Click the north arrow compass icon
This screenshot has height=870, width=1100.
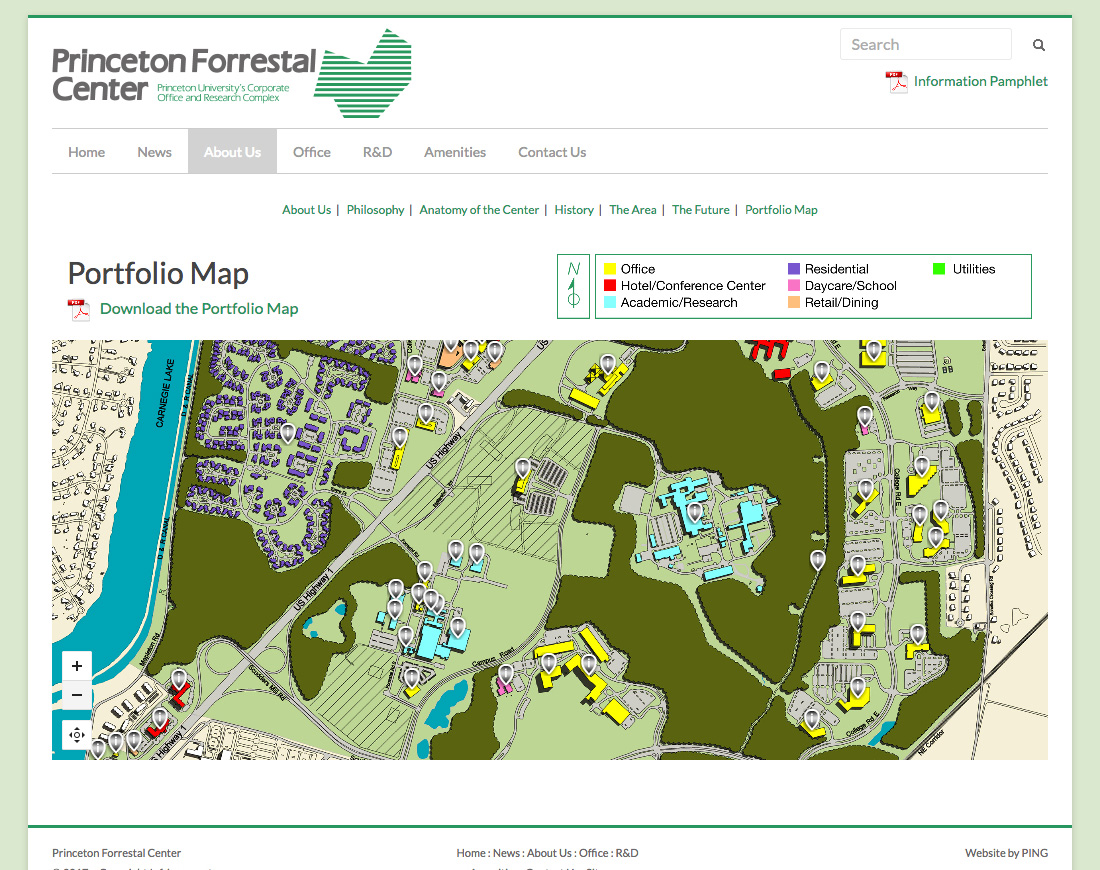(573, 286)
